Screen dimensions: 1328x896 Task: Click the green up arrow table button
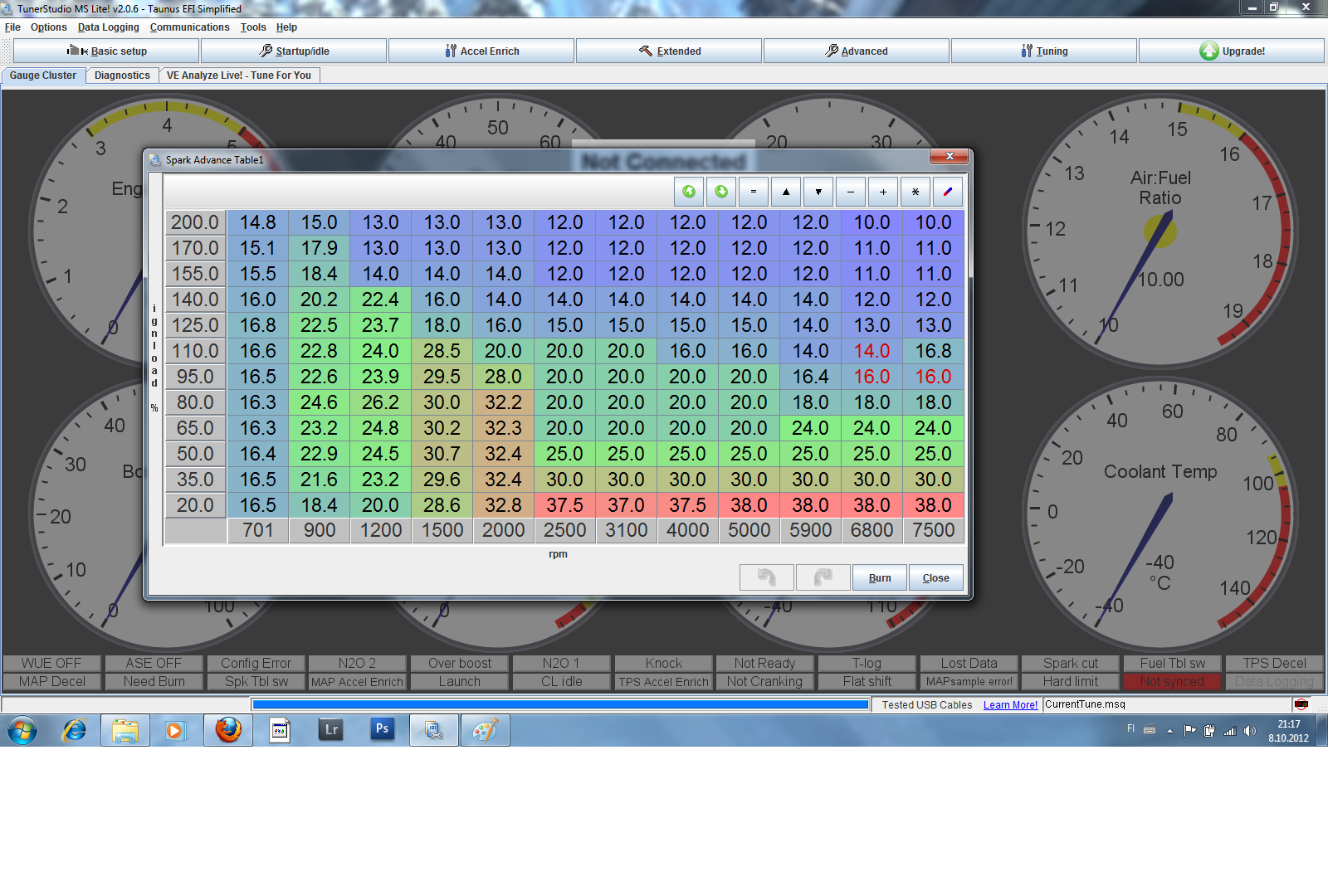(x=689, y=192)
